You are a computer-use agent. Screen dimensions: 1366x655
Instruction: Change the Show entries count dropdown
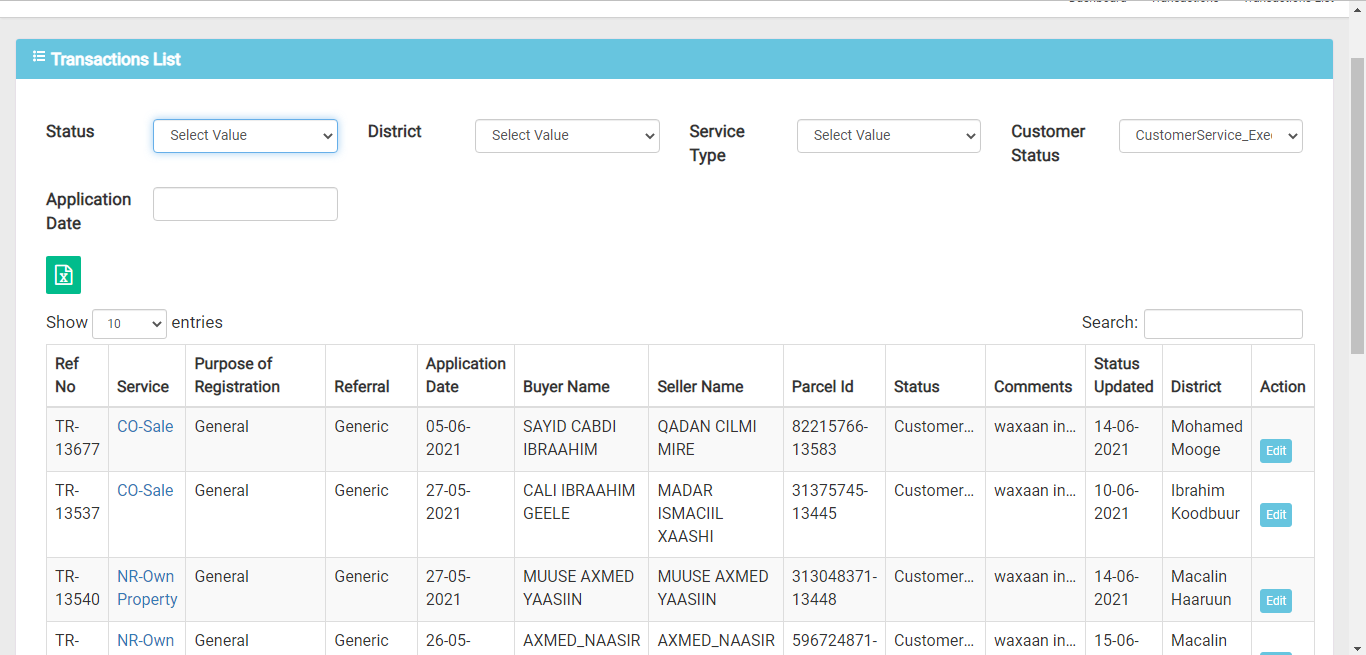129,324
